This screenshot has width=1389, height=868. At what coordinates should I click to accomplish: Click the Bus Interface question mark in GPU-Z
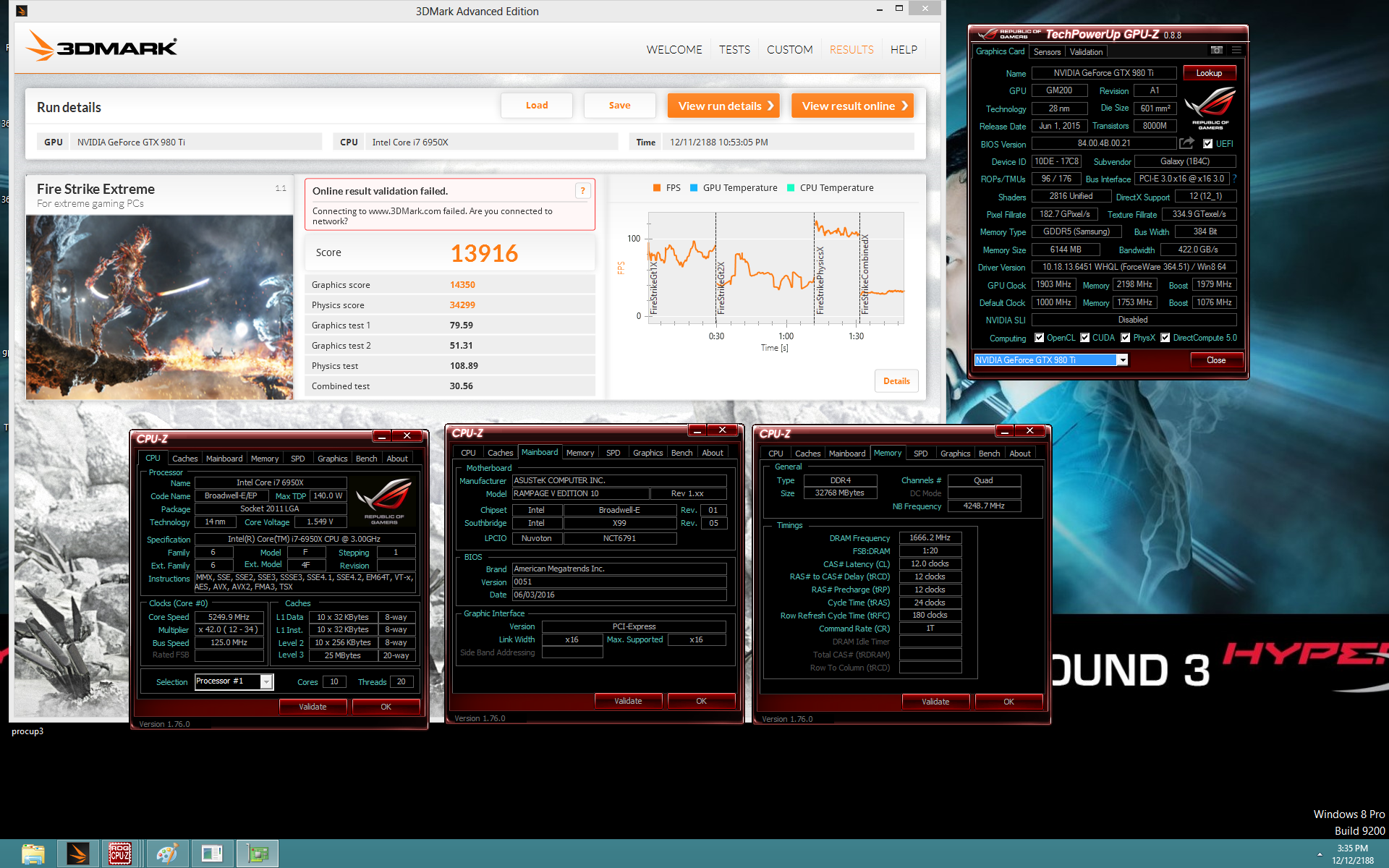(1234, 179)
